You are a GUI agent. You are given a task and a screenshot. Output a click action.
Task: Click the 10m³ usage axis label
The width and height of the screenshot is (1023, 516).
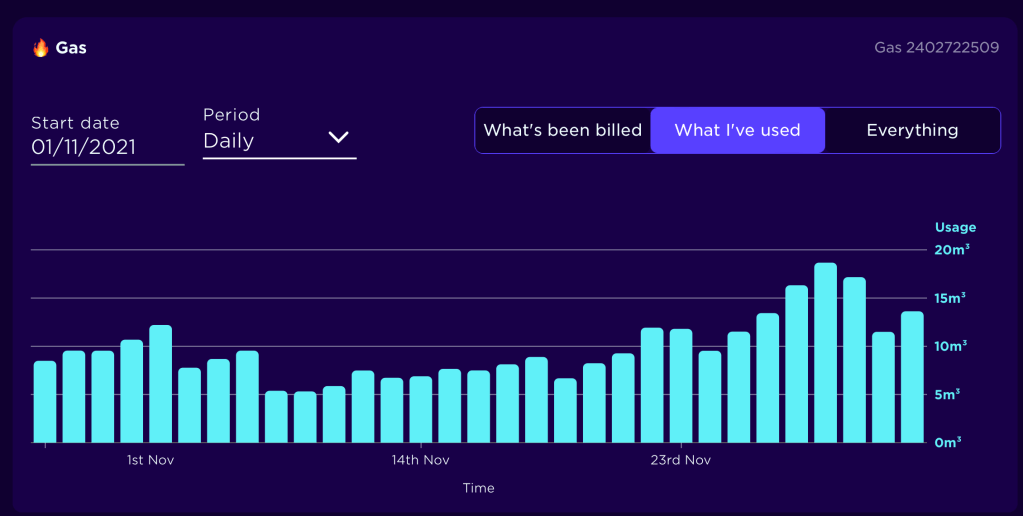pyautogui.click(x=952, y=346)
